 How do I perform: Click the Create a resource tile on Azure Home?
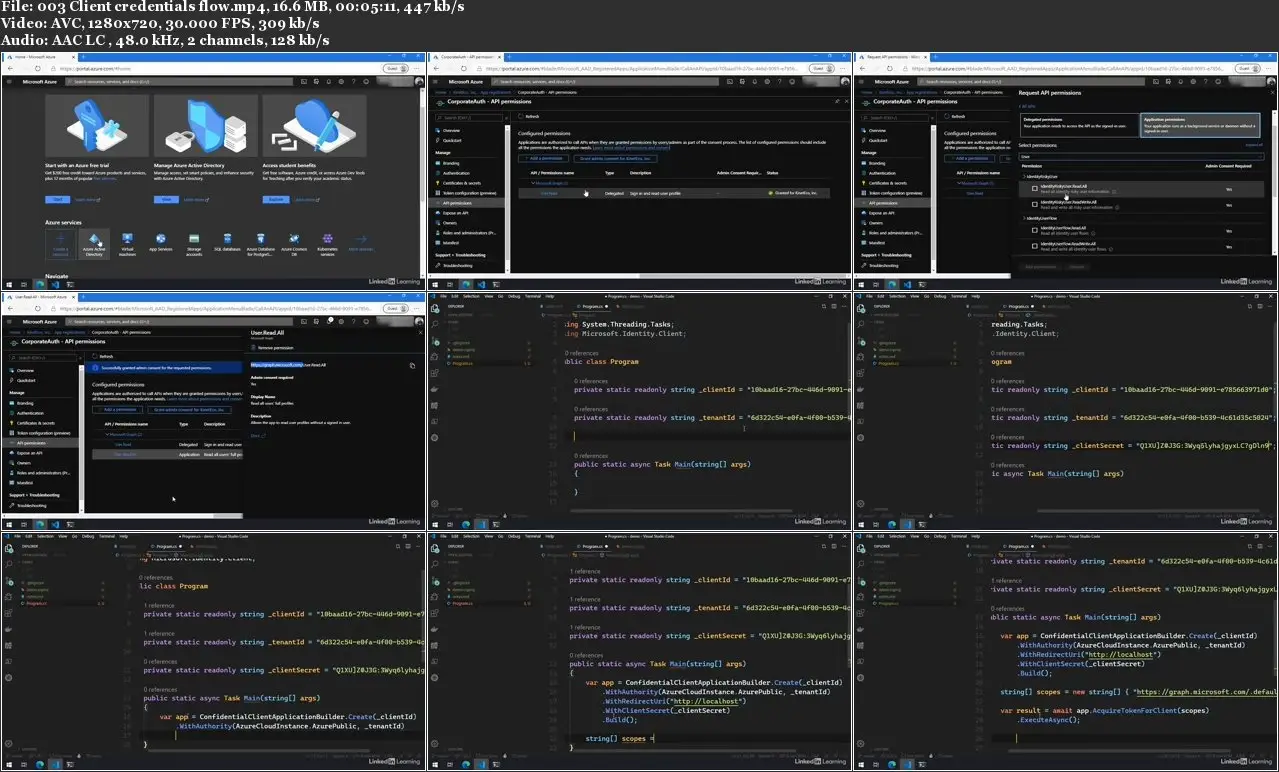point(60,243)
